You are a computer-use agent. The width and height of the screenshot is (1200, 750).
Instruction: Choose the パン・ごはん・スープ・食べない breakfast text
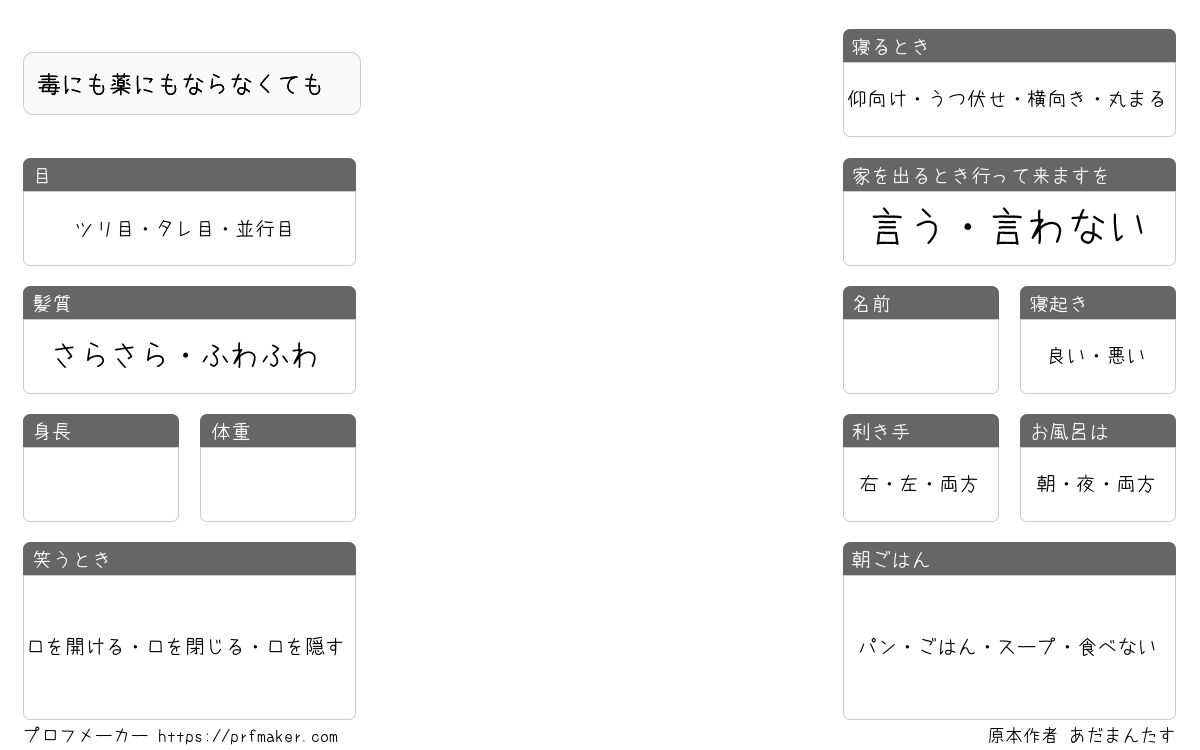pyautogui.click(x=1008, y=647)
